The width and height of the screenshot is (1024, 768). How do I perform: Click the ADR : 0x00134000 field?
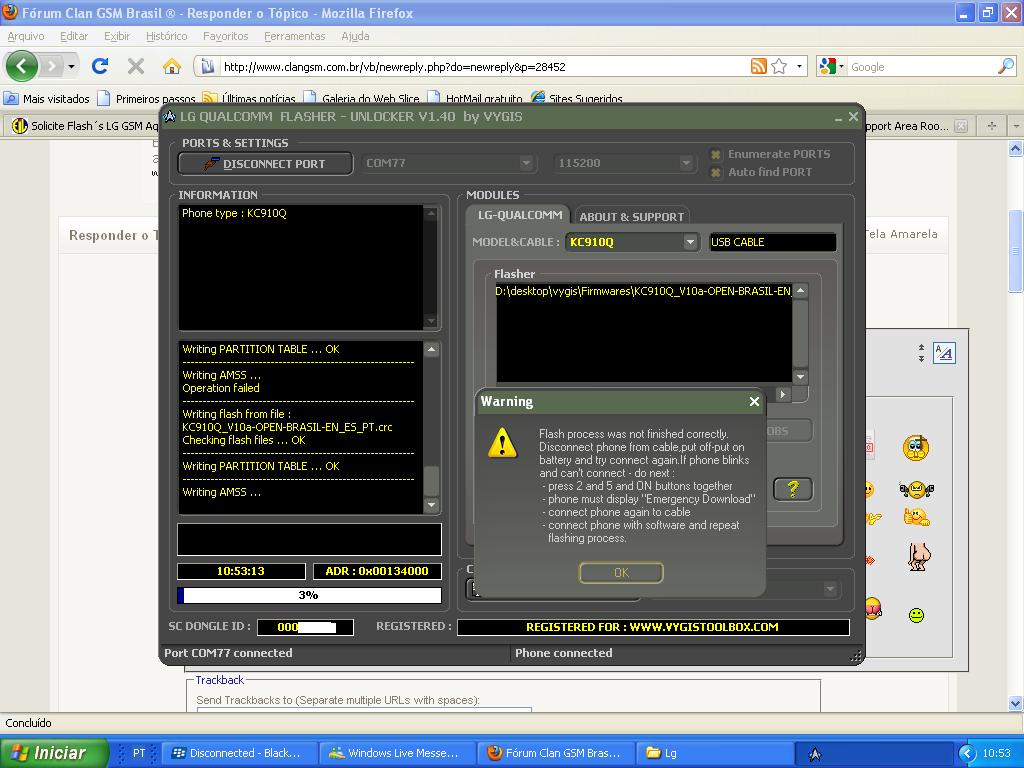377,571
